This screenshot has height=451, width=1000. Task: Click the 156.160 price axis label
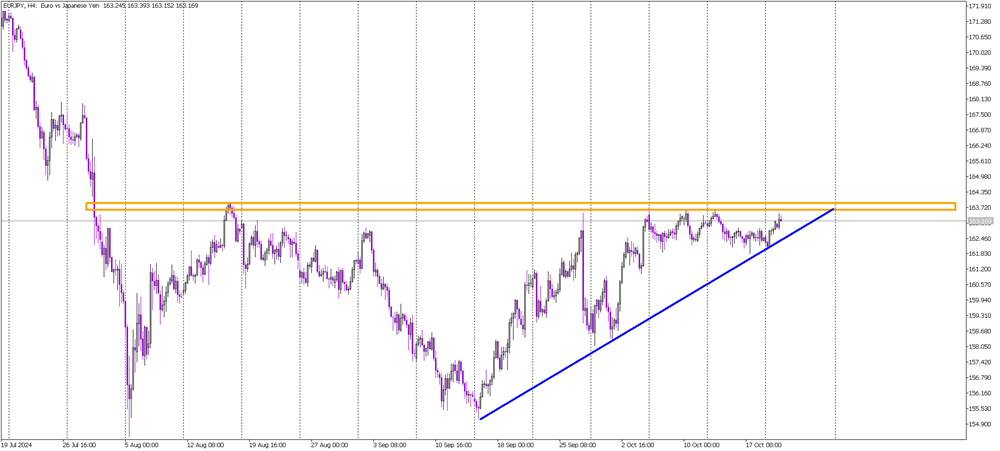coord(979,394)
